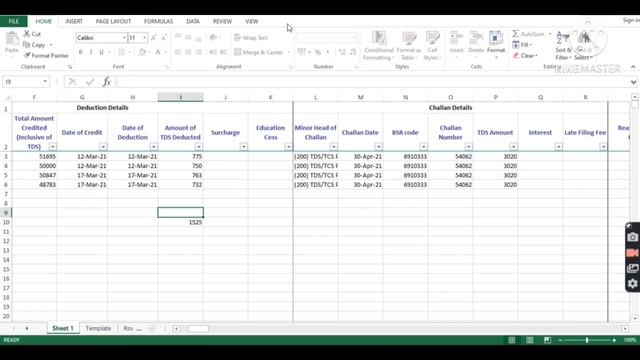640x360 pixels.
Task: Open the recorder settings gear
Action: [x=632, y=283]
